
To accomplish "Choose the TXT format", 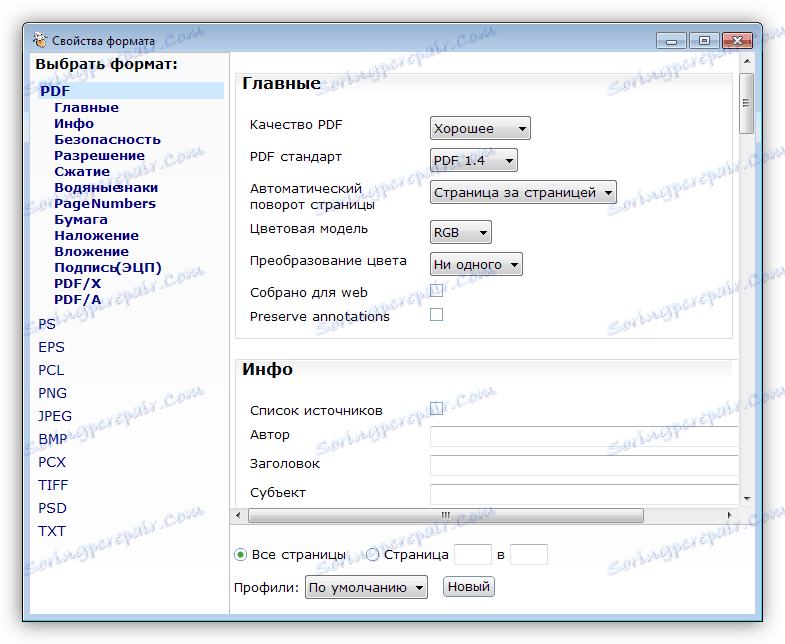I will [x=52, y=531].
